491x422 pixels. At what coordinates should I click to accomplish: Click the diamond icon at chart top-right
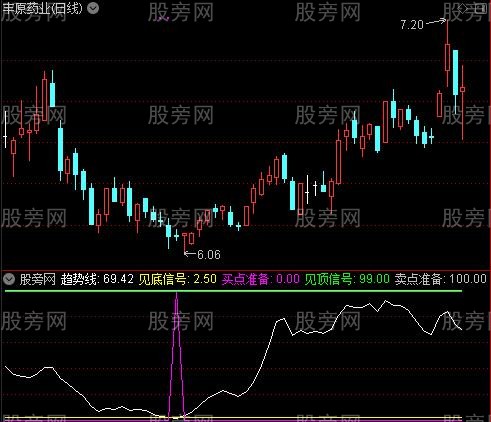tap(463, 8)
